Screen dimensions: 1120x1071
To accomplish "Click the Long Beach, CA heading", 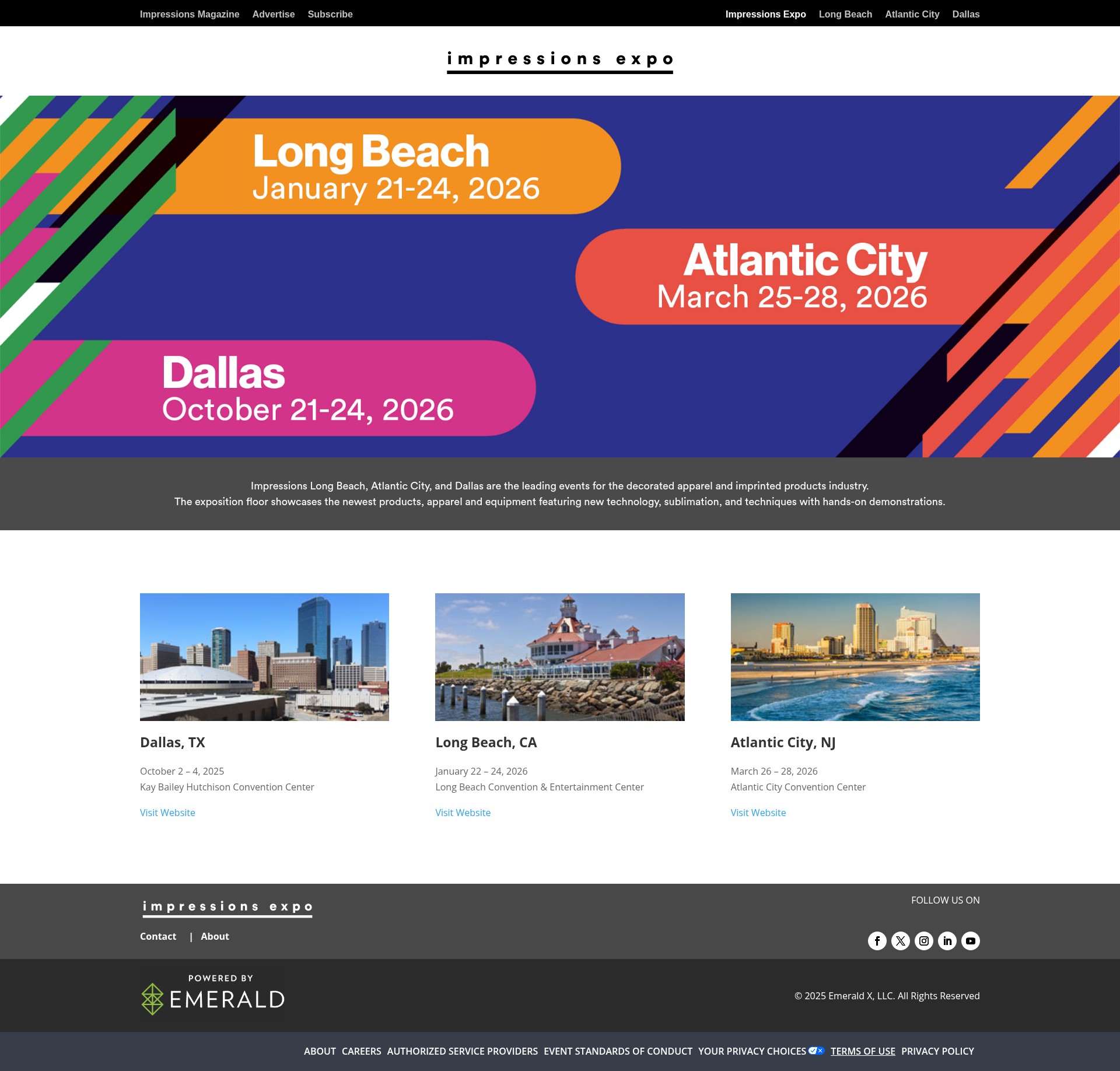I will (x=486, y=743).
